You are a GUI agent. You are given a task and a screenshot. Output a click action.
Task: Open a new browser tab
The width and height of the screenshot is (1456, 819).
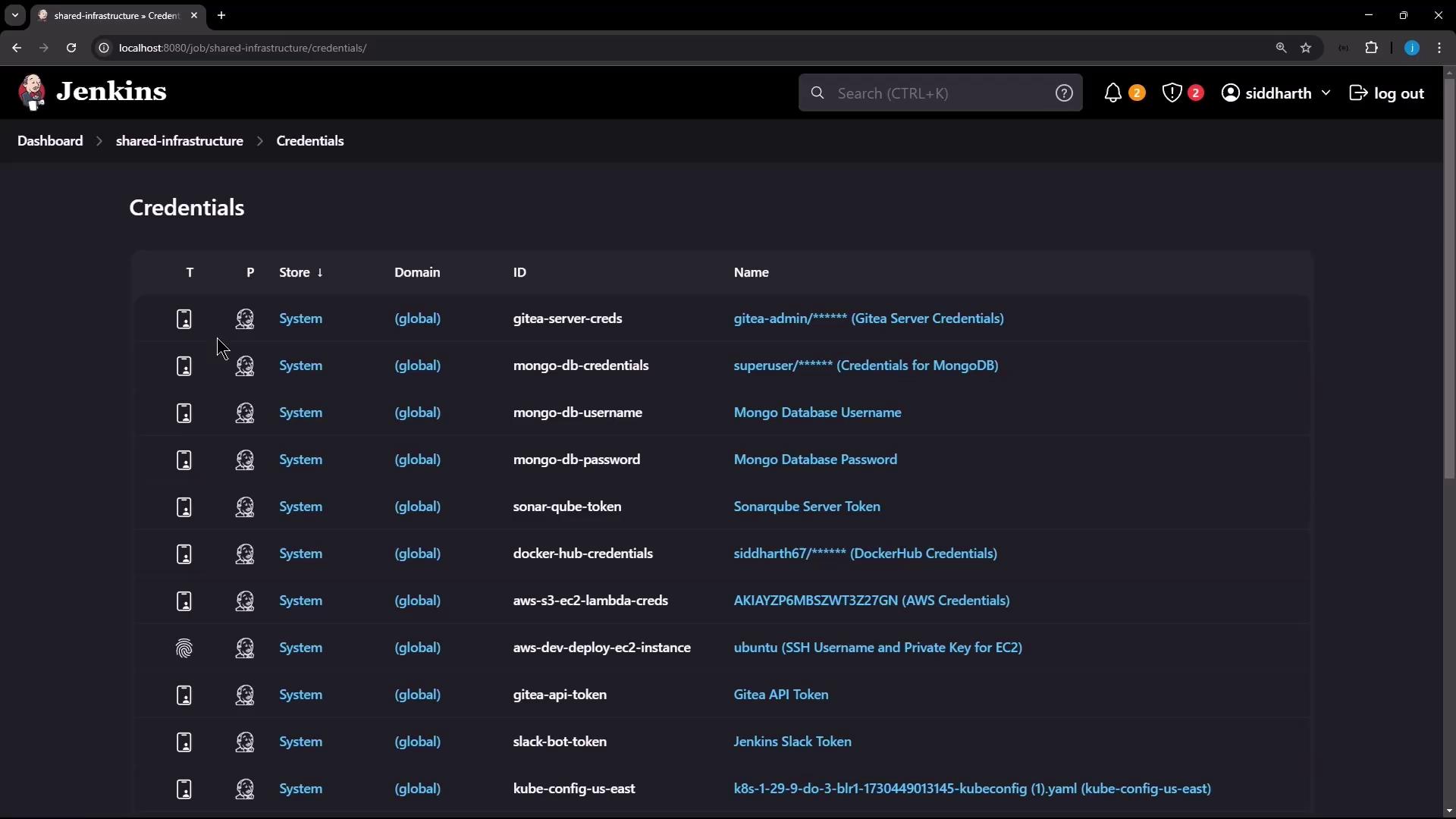point(221,15)
